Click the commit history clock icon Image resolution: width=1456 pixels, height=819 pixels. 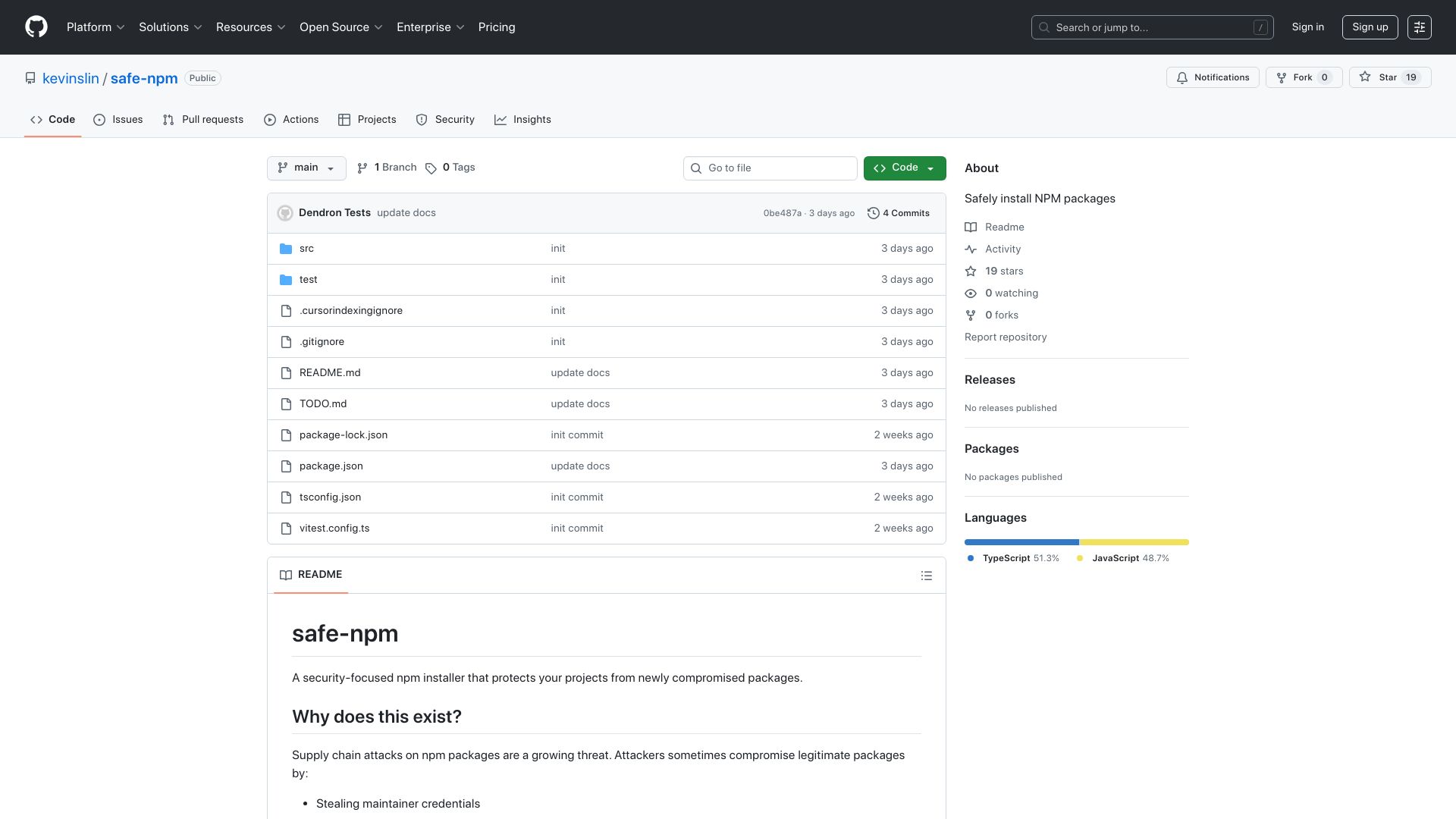[873, 213]
